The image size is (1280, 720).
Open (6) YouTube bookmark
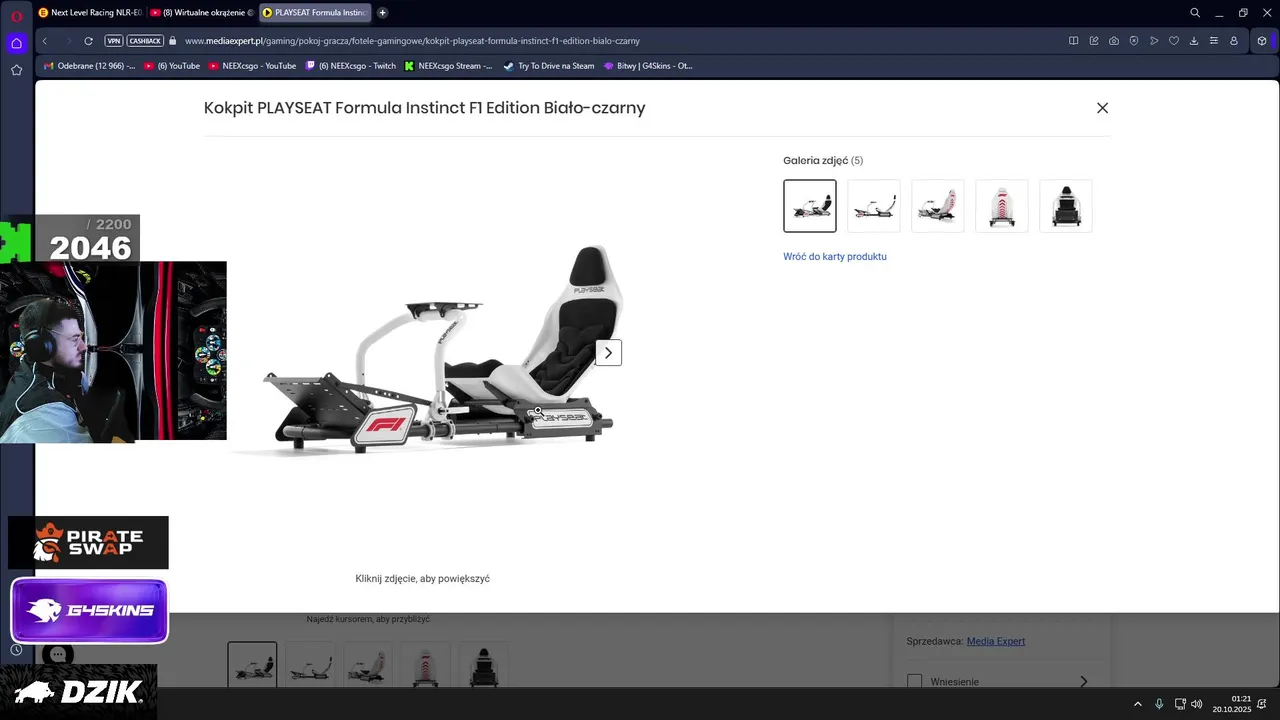tap(172, 66)
